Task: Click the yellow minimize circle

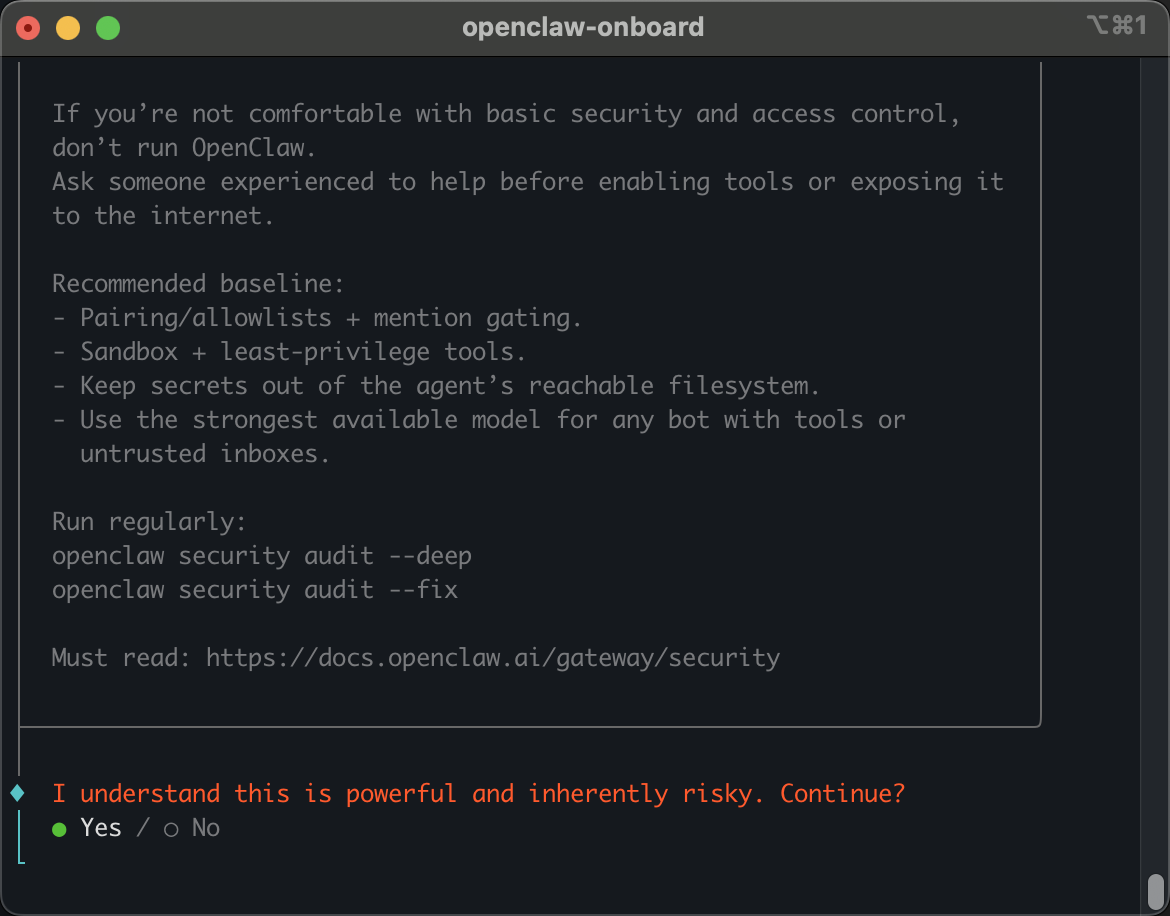Action: [x=66, y=27]
